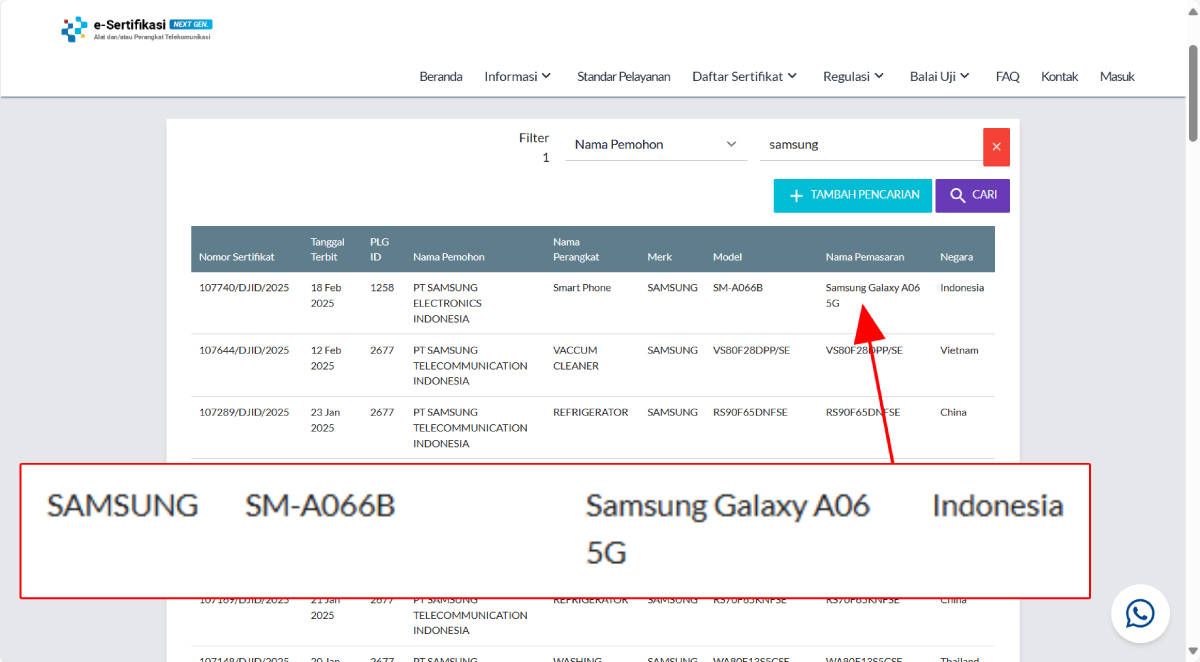
Task: Click date 18 Feb 2025
Action: pos(326,295)
